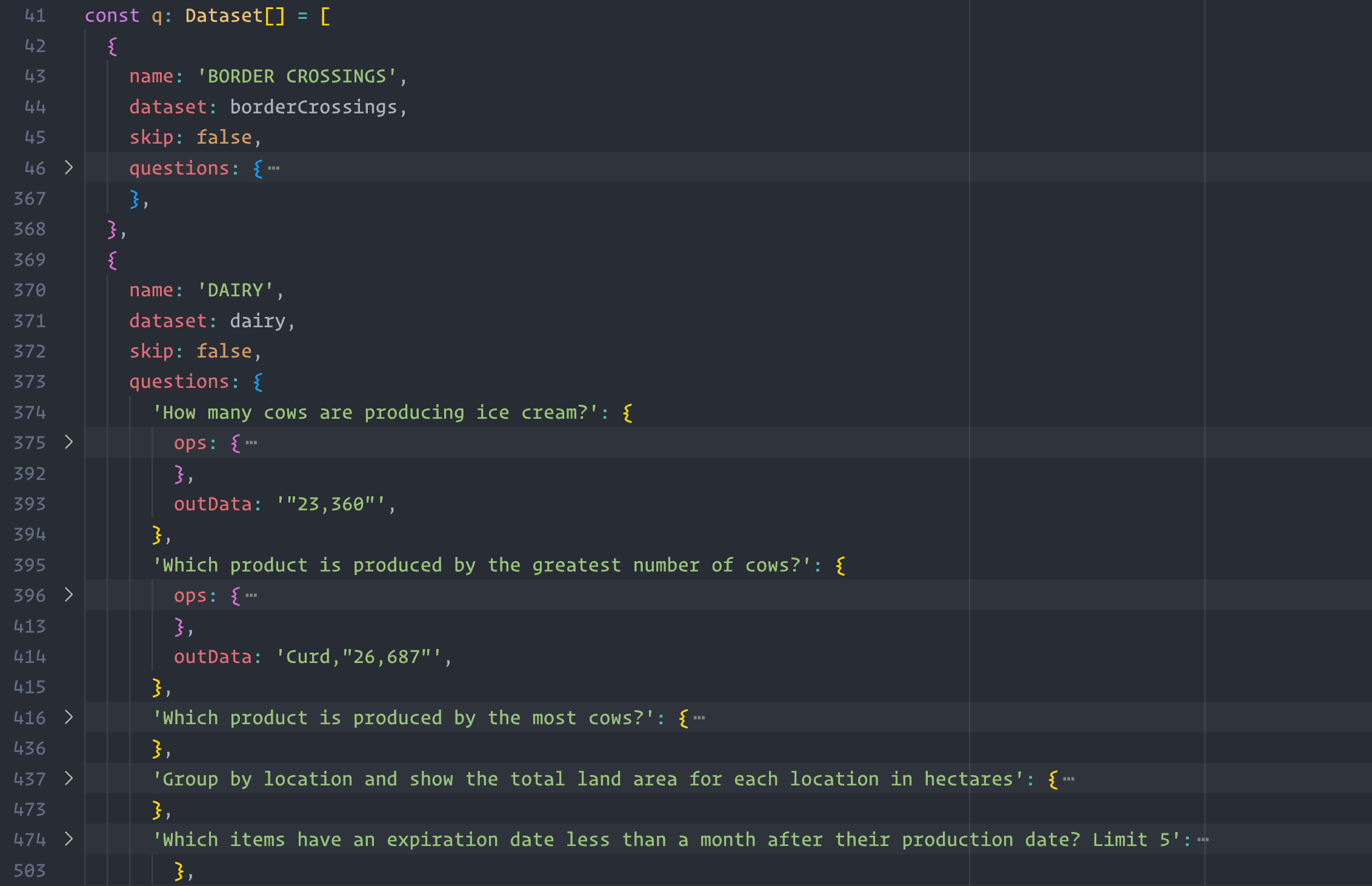Click the Dataset type annotation
This screenshot has width=1372, height=886.
[x=224, y=16]
